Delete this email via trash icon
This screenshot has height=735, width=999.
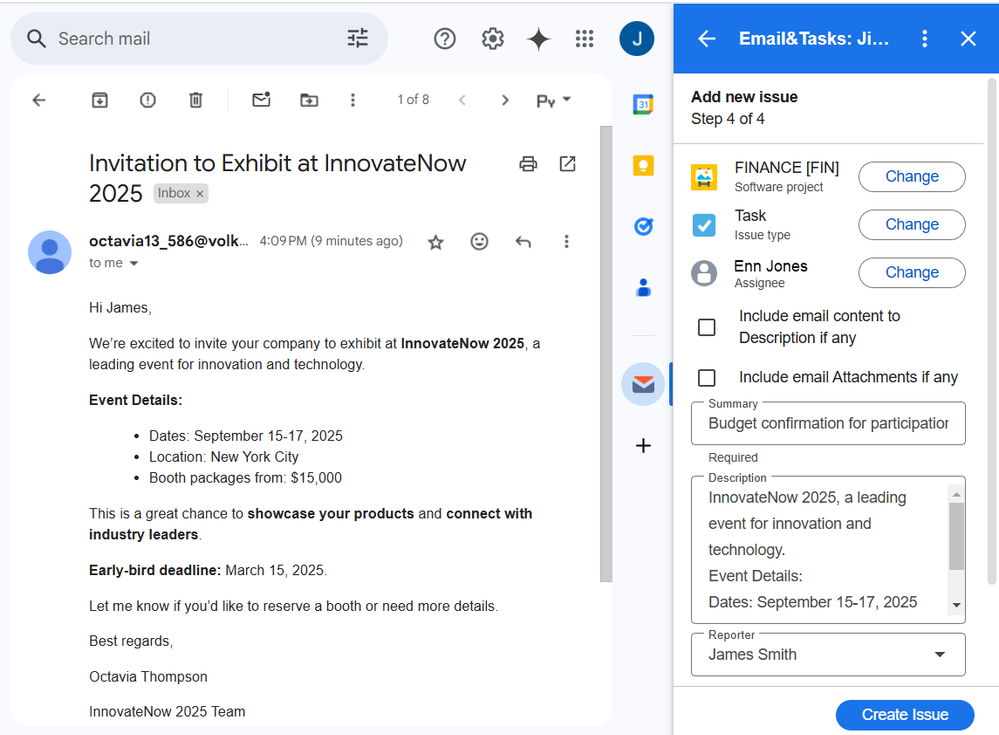click(196, 100)
